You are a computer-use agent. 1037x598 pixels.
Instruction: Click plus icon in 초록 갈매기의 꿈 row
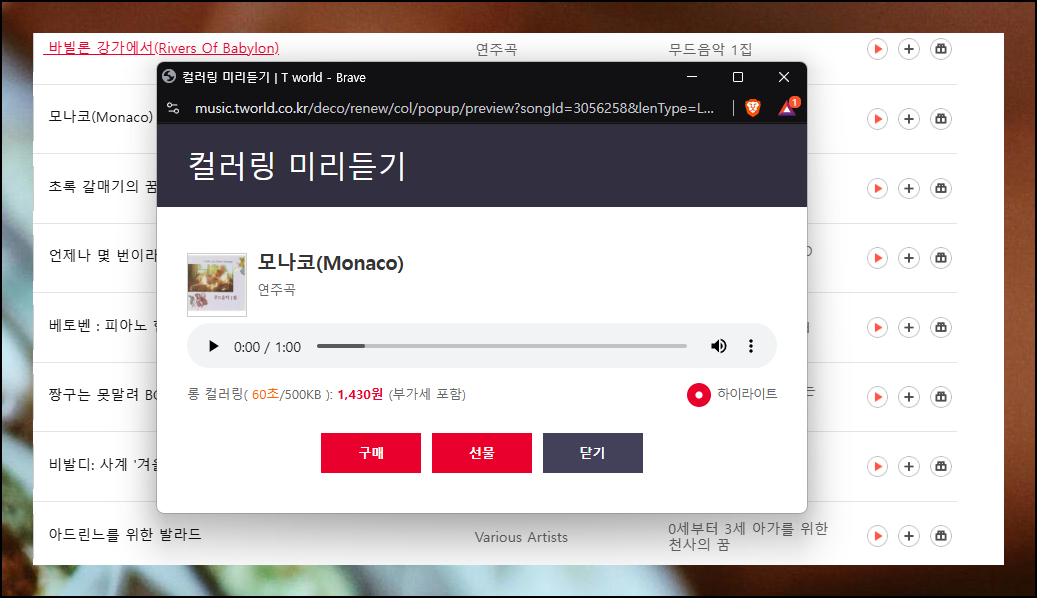(x=909, y=189)
